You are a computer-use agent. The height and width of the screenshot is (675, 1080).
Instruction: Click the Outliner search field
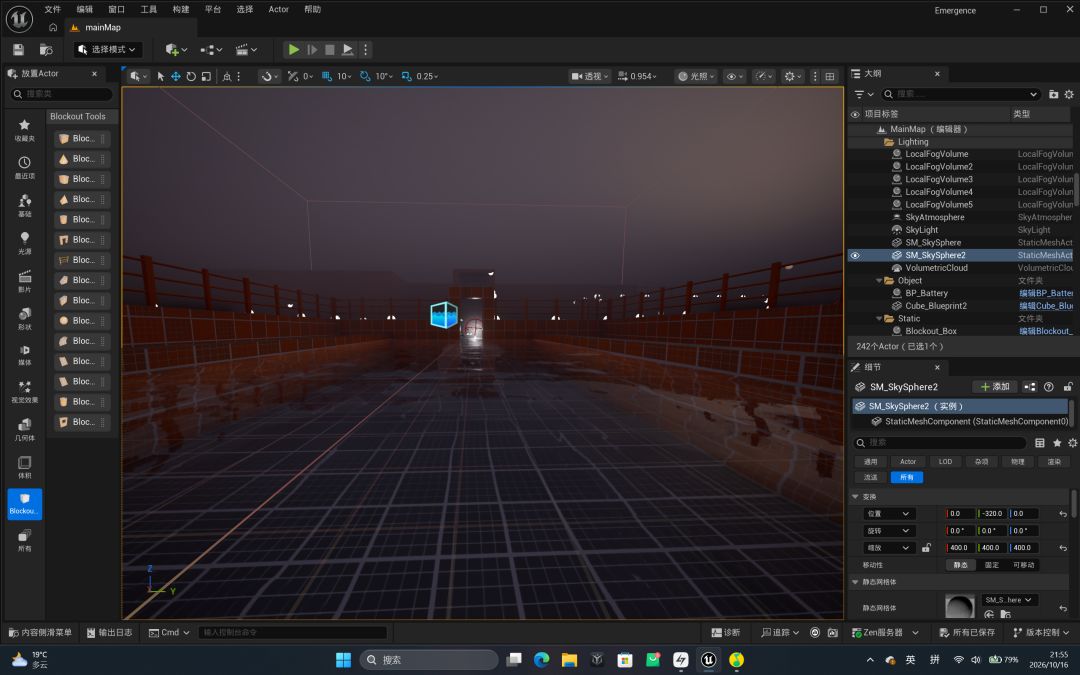(960, 94)
